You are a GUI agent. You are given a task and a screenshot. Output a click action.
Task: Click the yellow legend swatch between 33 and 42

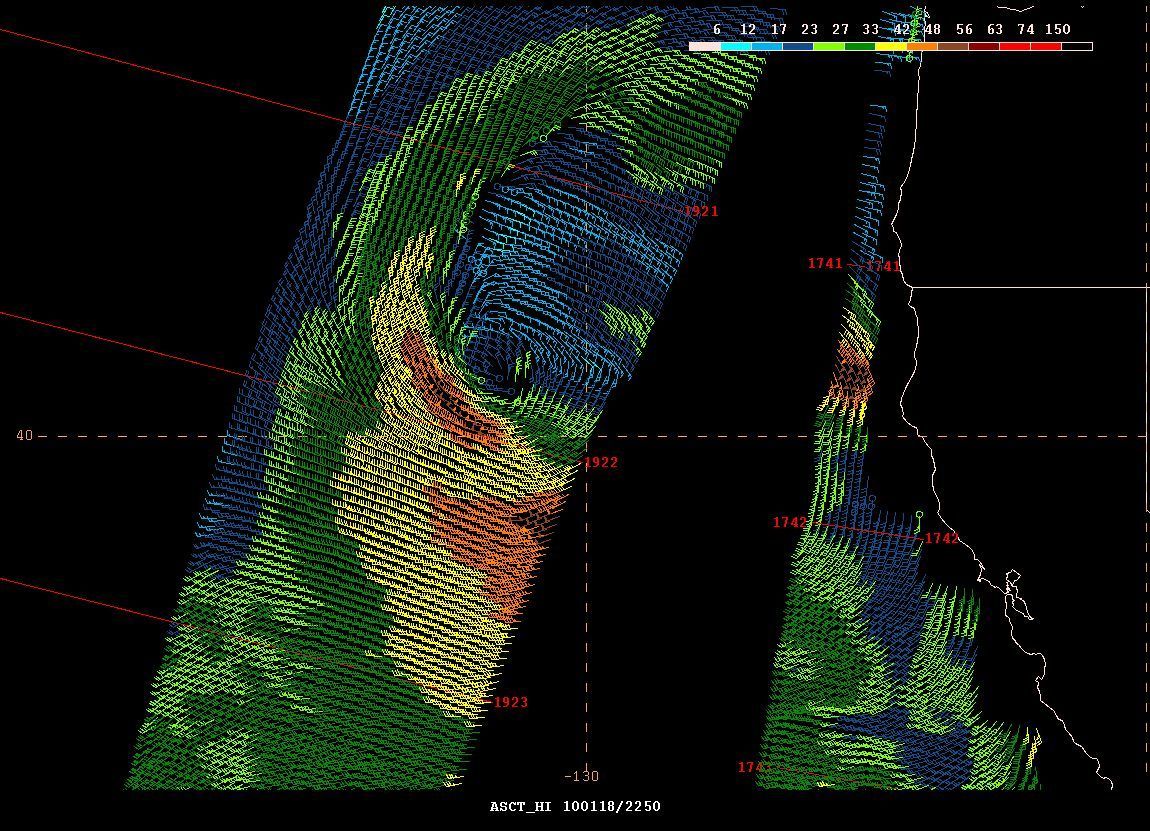[x=891, y=46]
